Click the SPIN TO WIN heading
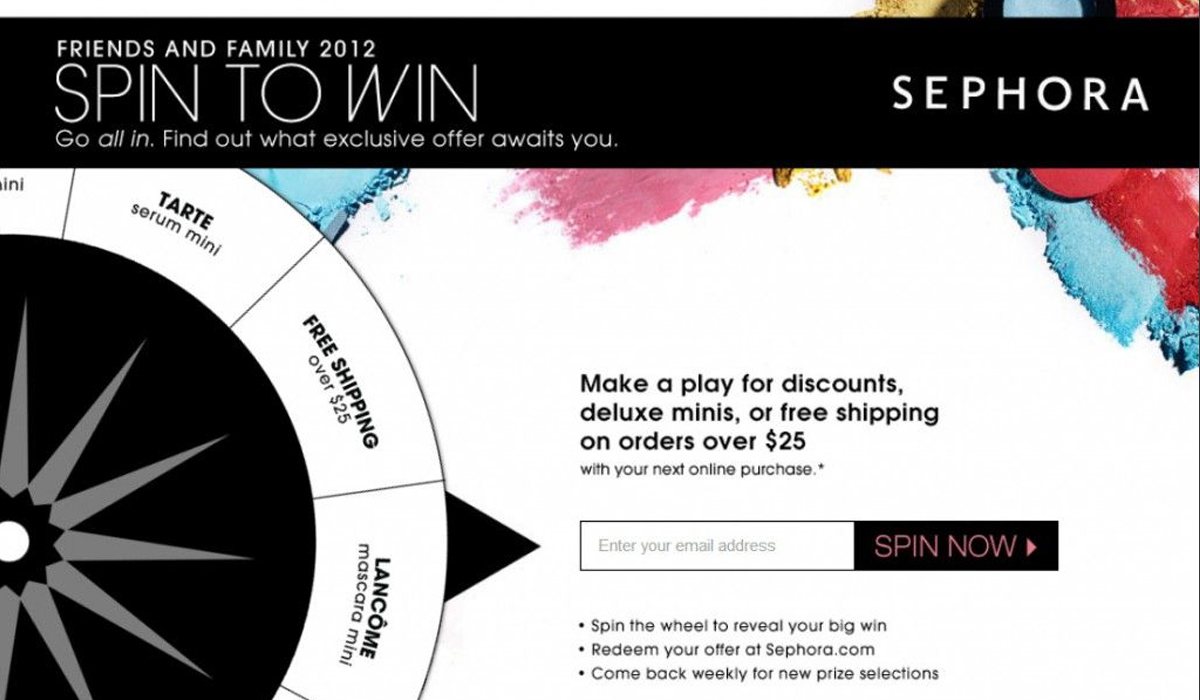 coord(266,95)
